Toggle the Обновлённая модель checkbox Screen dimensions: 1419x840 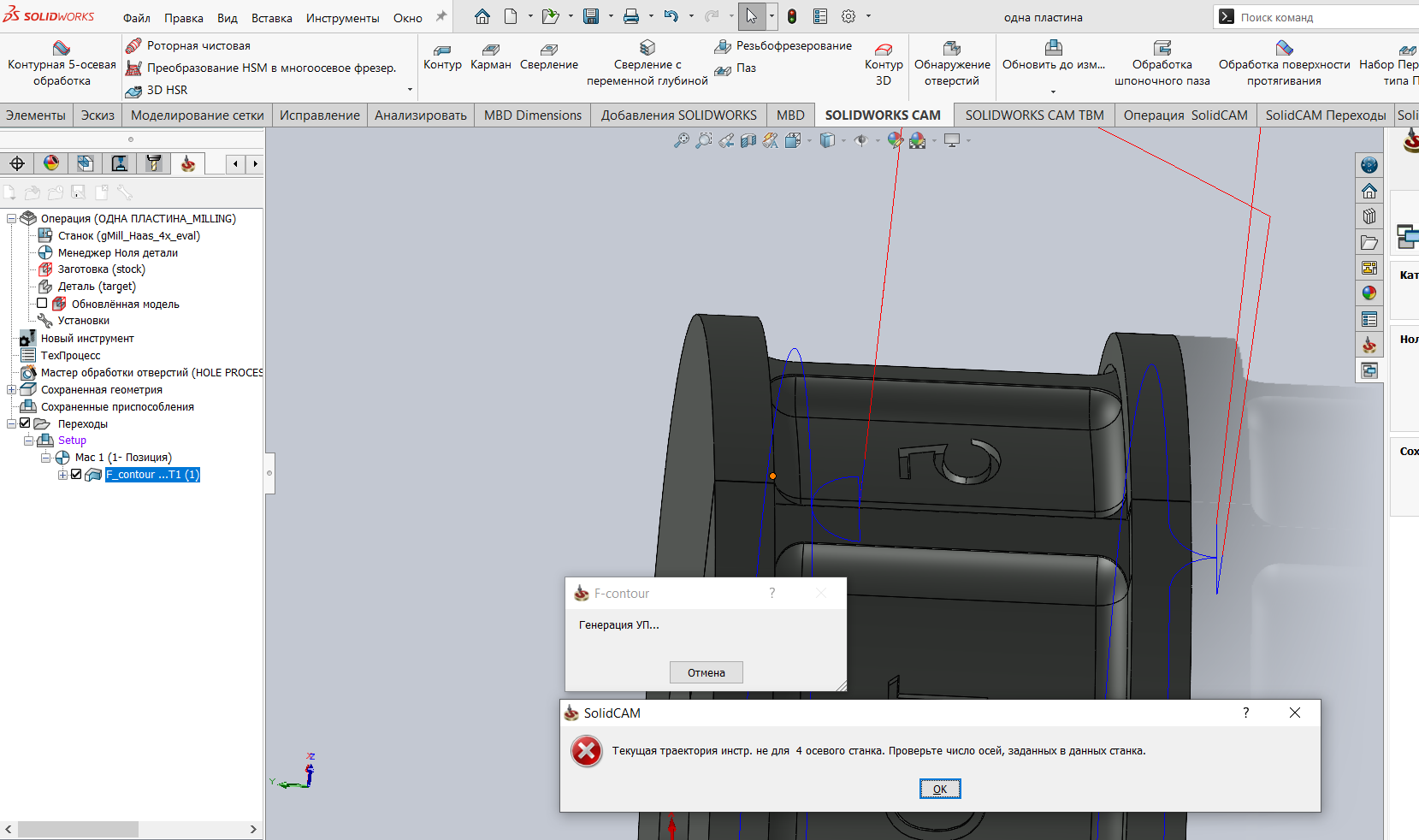(42, 304)
